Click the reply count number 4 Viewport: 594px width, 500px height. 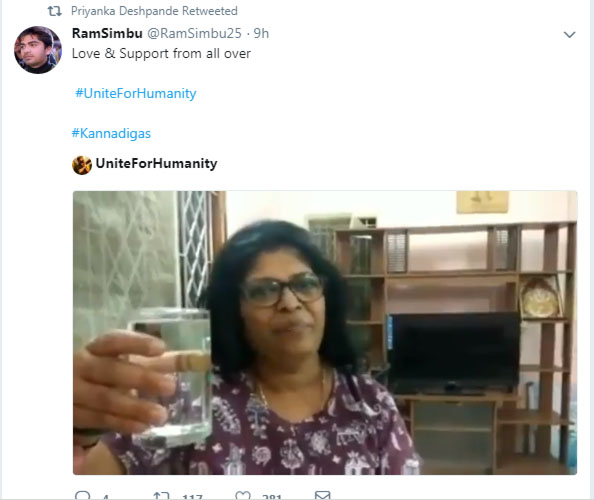[x=106, y=497]
